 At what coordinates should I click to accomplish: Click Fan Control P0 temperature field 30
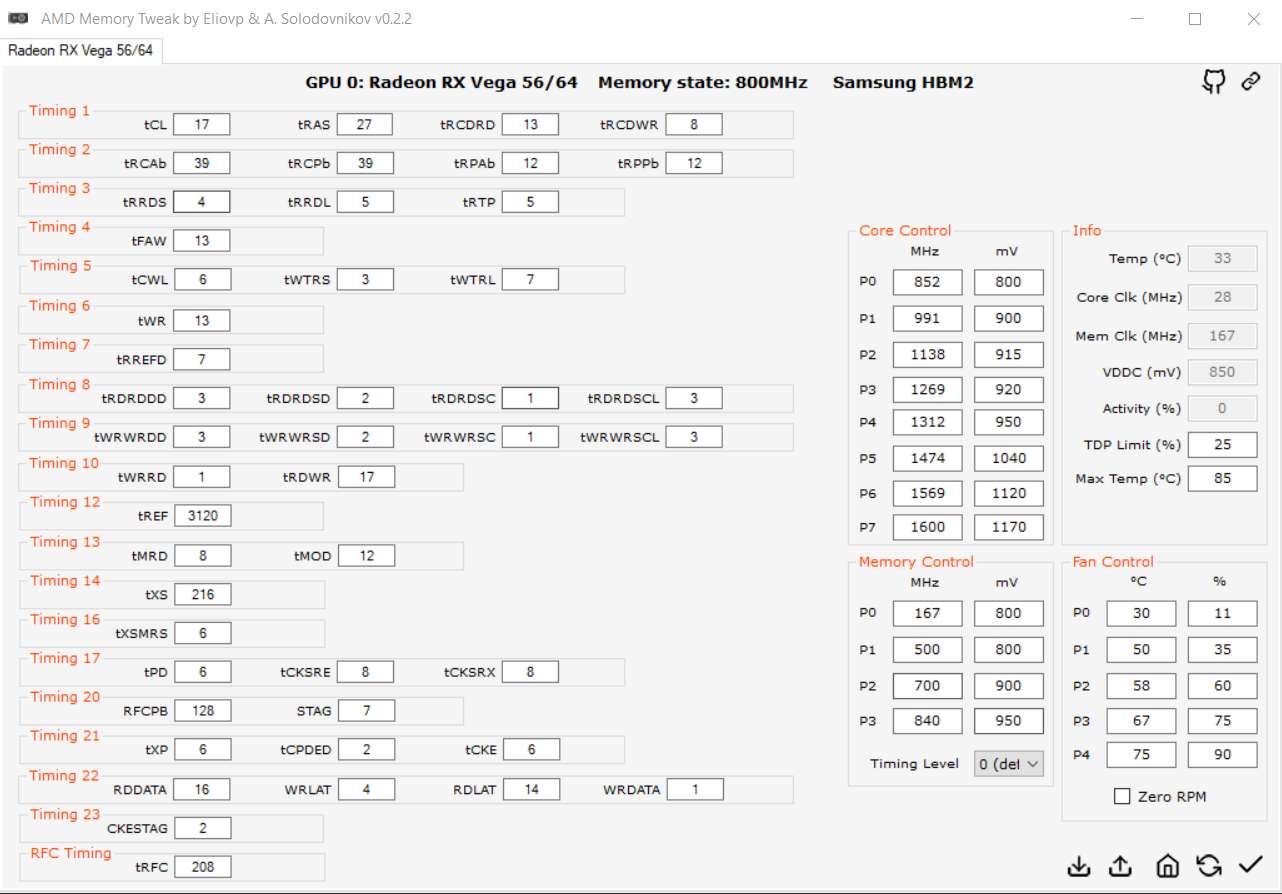click(1141, 614)
